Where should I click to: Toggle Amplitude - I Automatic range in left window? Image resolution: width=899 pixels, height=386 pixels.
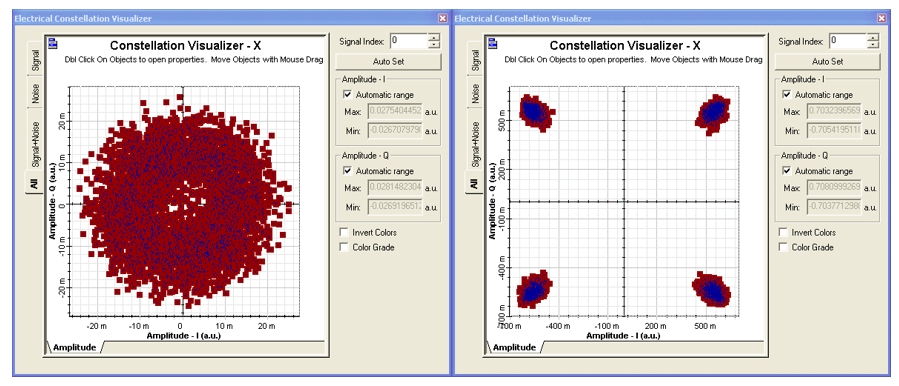(346, 95)
